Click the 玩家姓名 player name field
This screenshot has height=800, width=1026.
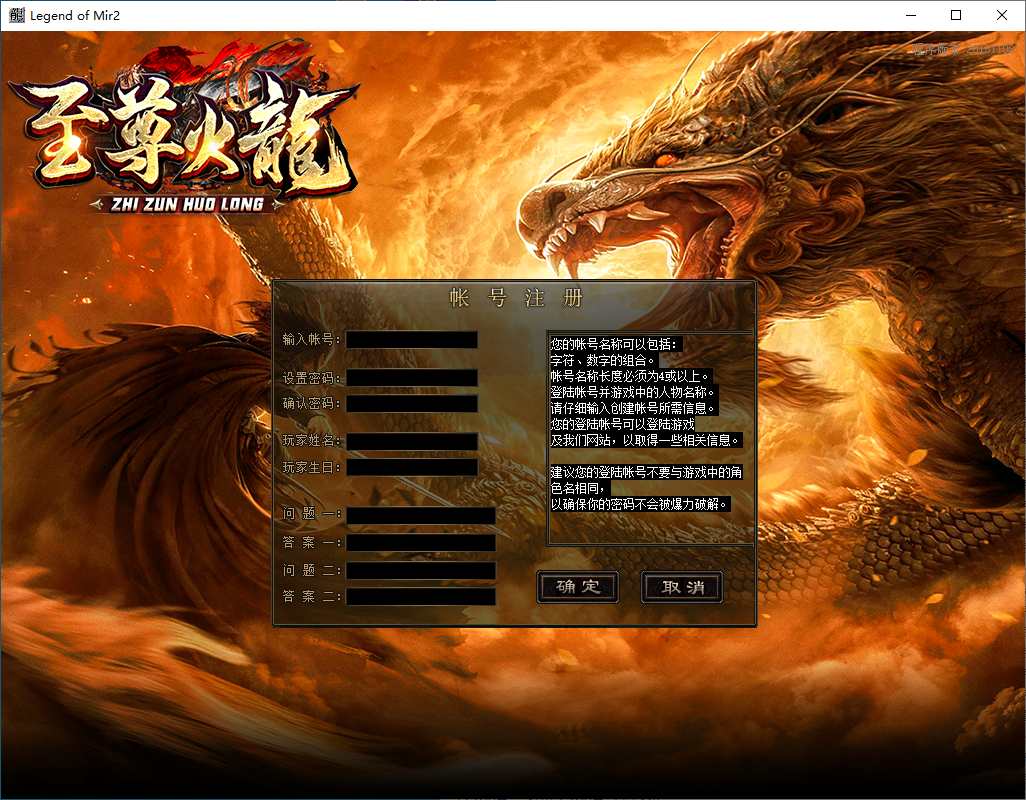click(x=412, y=441)
